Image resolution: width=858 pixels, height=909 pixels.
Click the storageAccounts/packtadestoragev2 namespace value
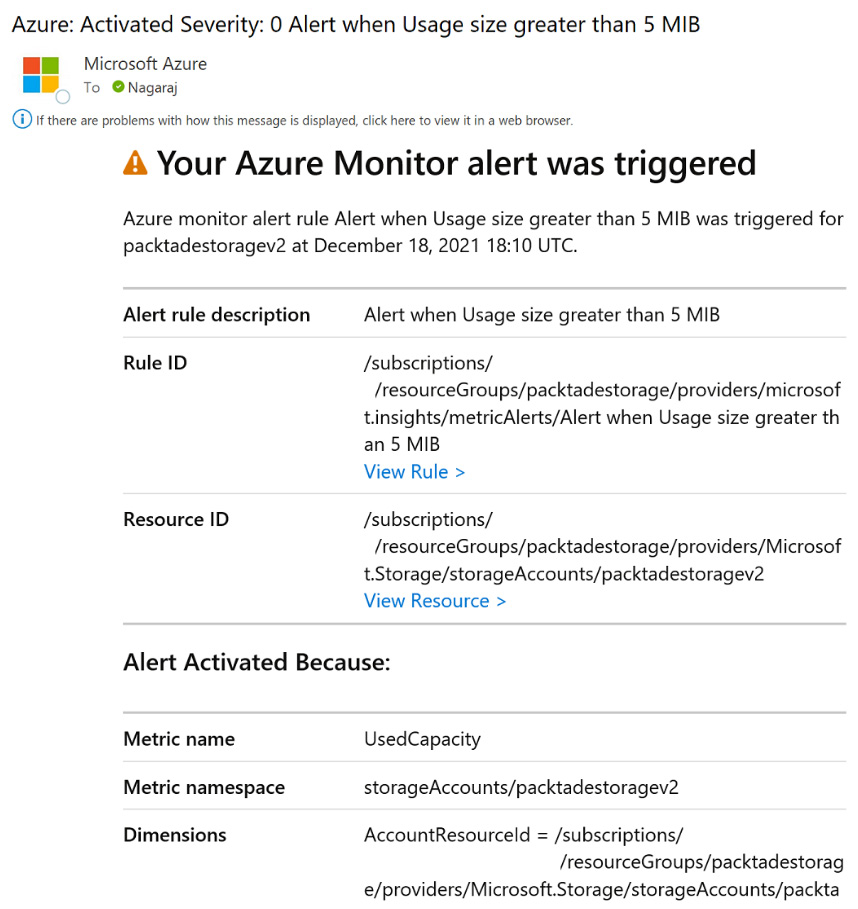point(521,788)
